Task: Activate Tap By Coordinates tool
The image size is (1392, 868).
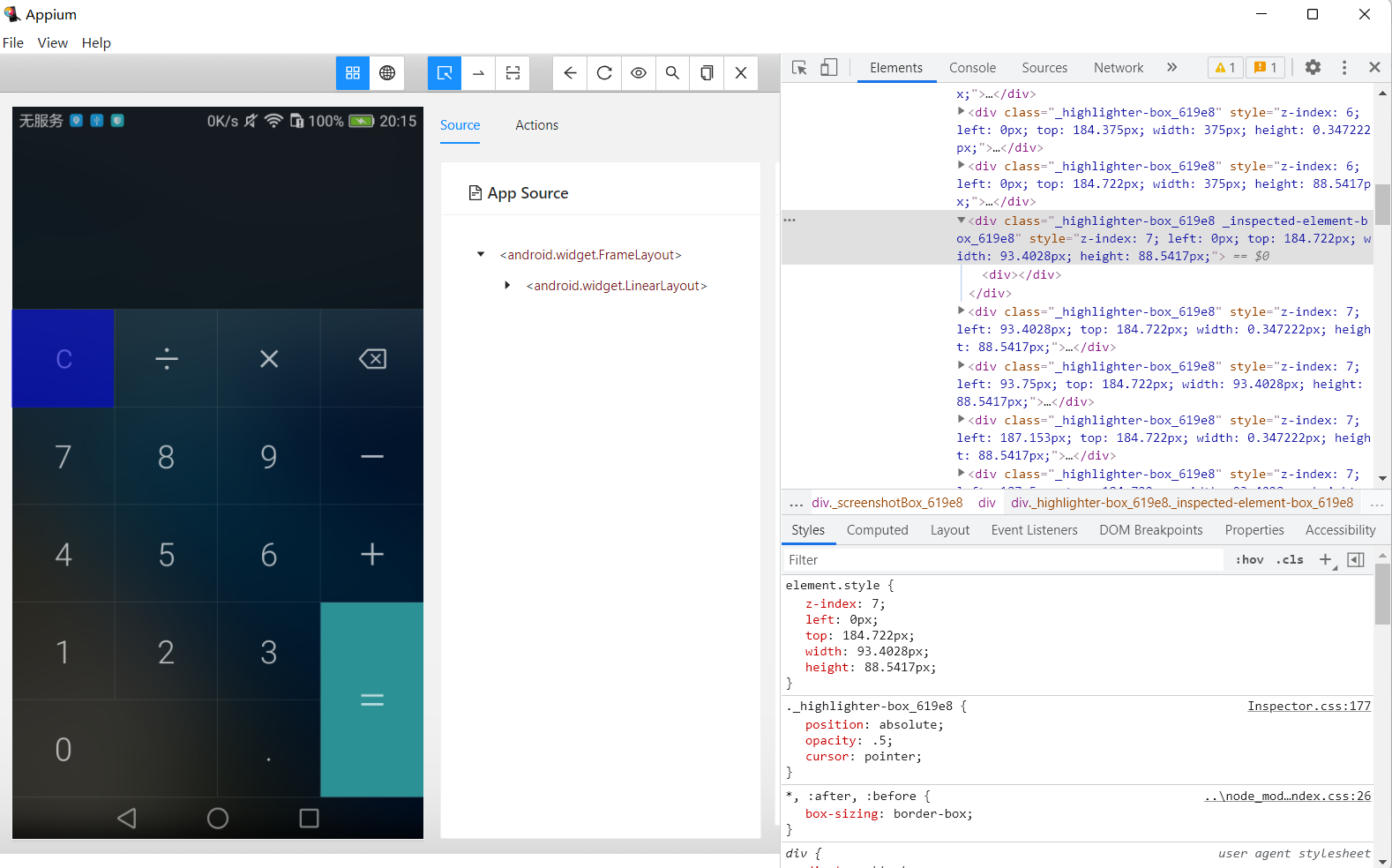Action: (x=513, y=73)
